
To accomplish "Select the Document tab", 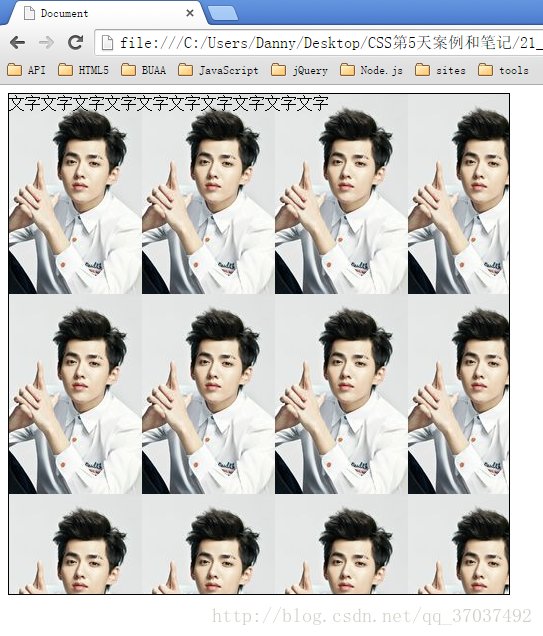I will tap(107, 13).
